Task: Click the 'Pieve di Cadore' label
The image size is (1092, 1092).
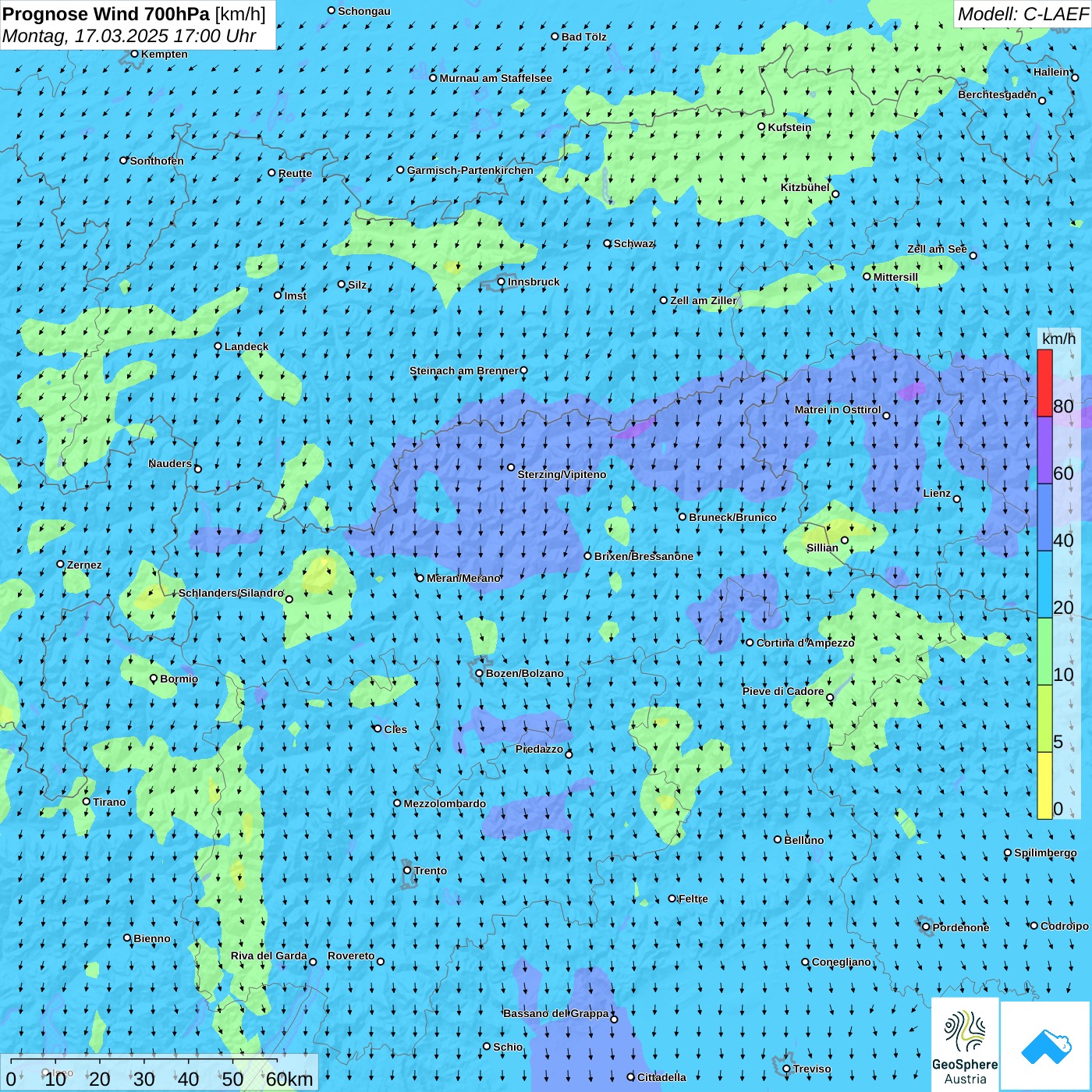Action: (783, 691)
